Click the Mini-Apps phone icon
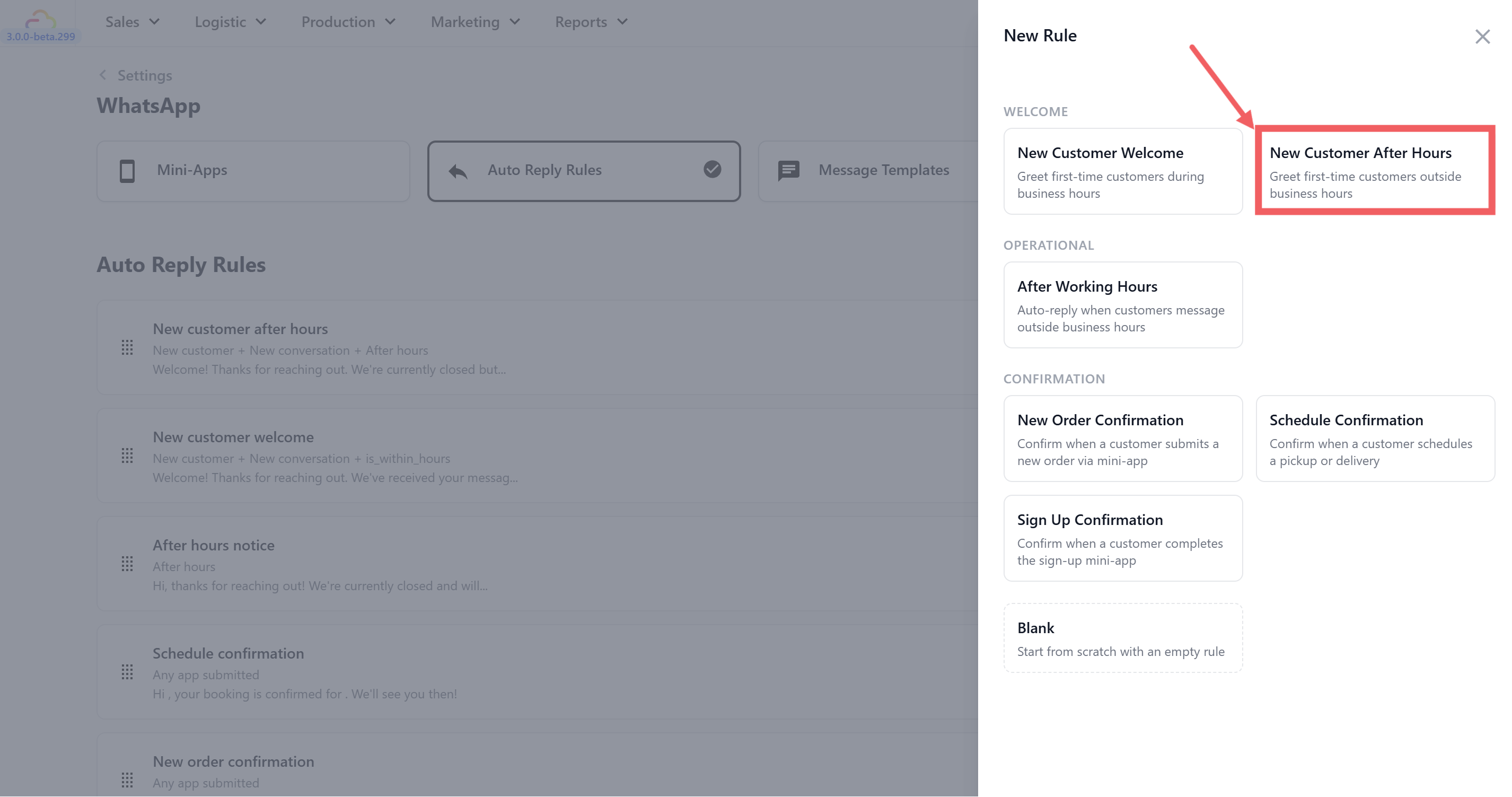 [x=127, y=171]
